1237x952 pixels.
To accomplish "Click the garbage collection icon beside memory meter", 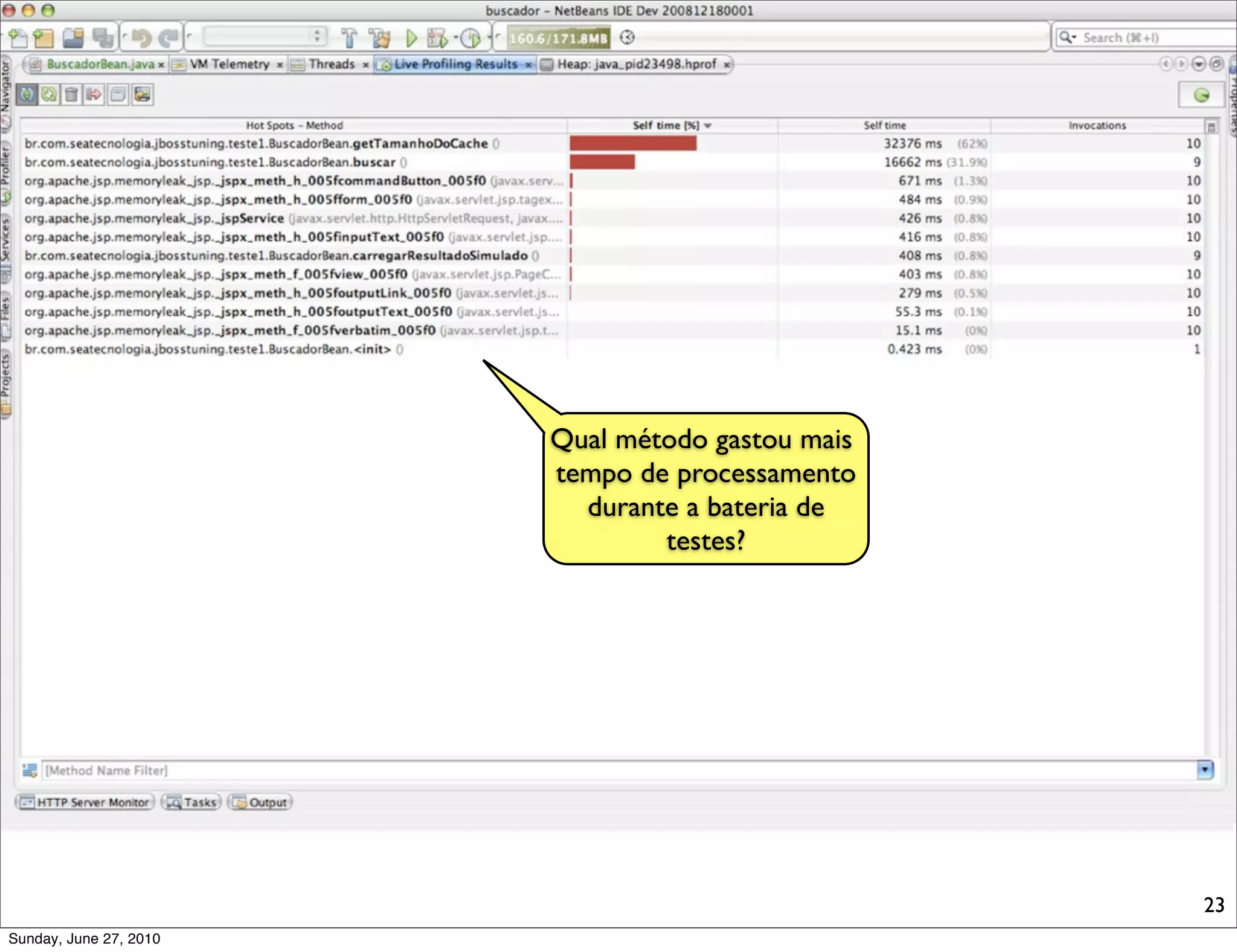I will 628,38.
